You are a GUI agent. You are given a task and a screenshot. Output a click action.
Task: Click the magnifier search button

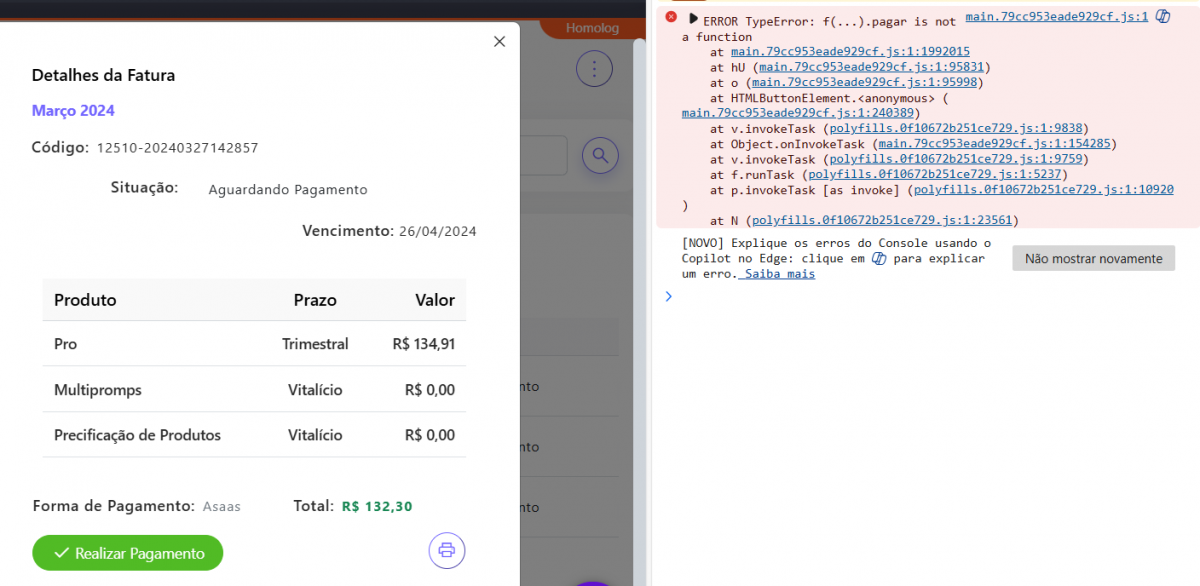click(x=600, y=155)
